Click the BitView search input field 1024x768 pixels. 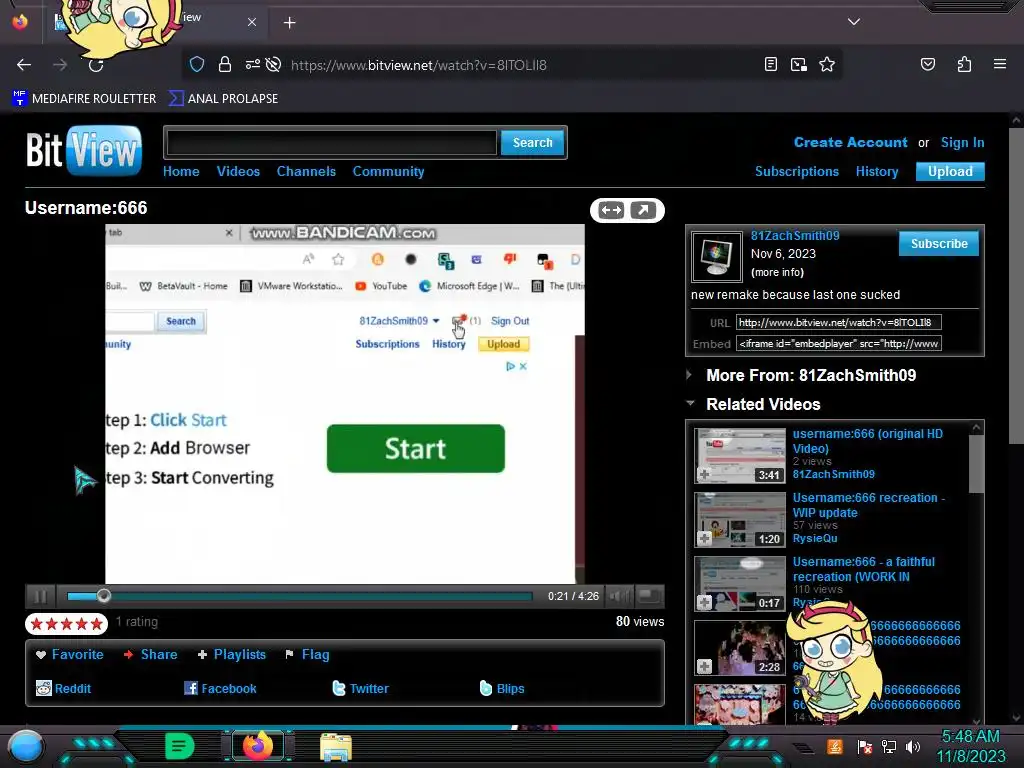tap(332, 142)
